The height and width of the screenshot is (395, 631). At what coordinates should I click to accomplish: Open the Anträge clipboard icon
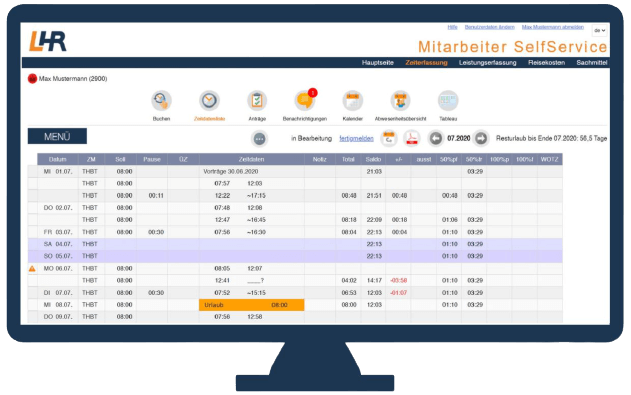point(257,101)
